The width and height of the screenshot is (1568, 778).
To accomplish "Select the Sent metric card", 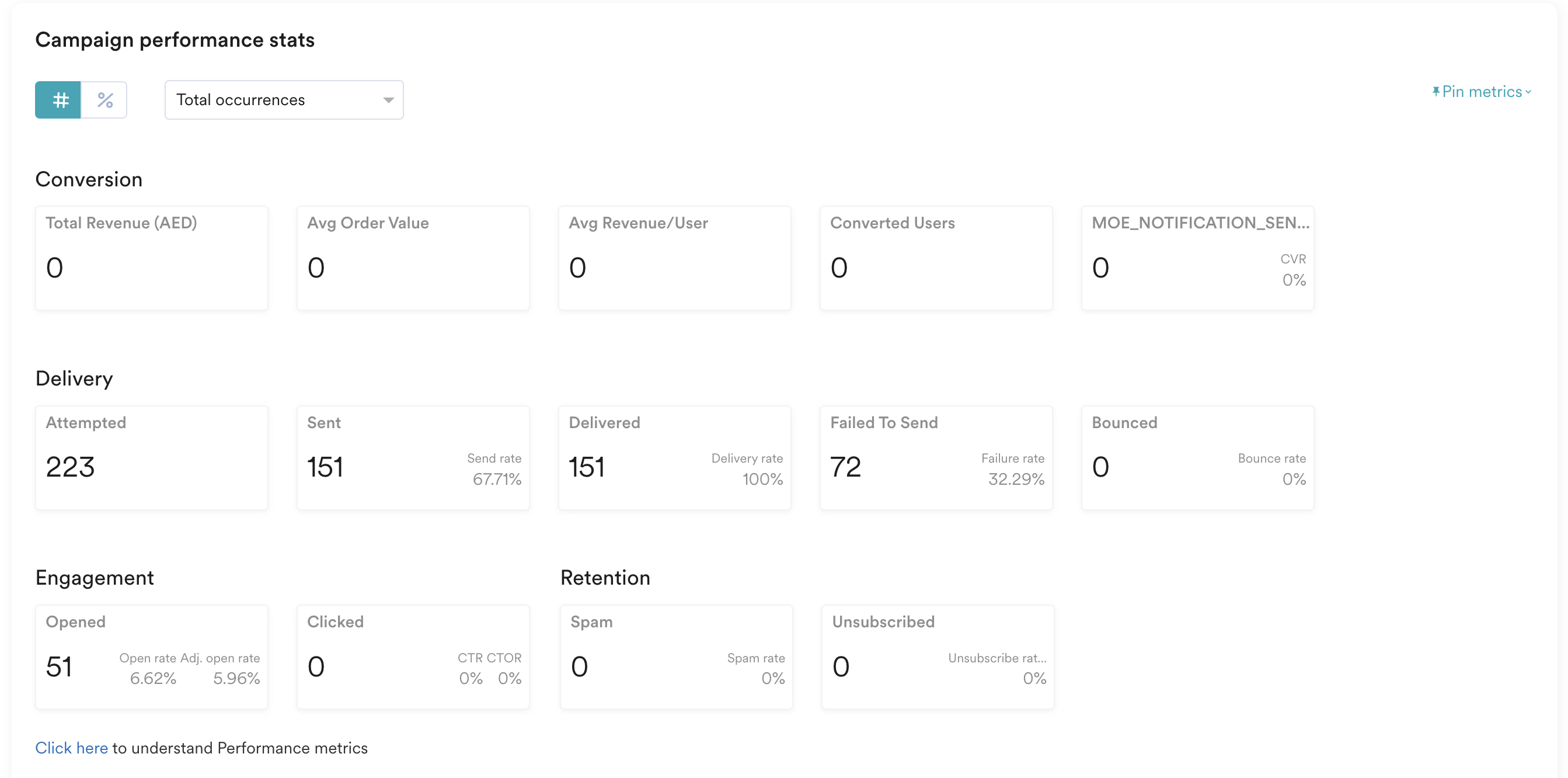I will (x=413, y=457).
